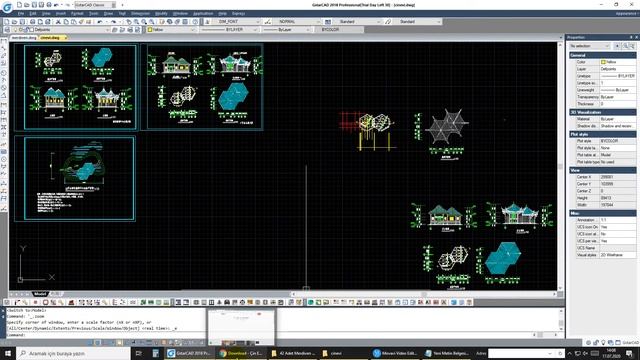Click the yellow swatch in color control toolbar

click(150, 30)
